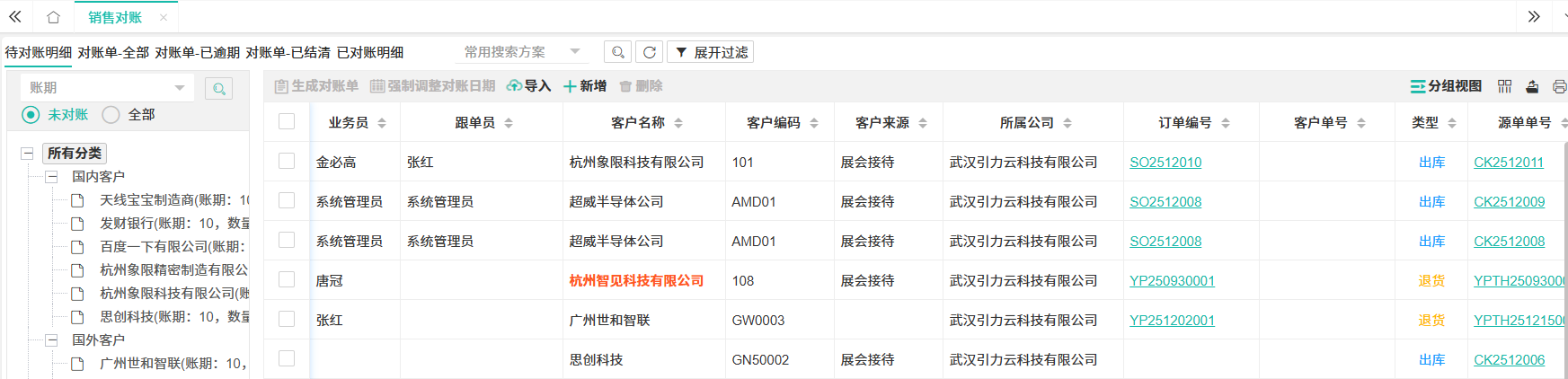Check the row checkbox for 金必高
The image size is (1568, 379).
287,161
